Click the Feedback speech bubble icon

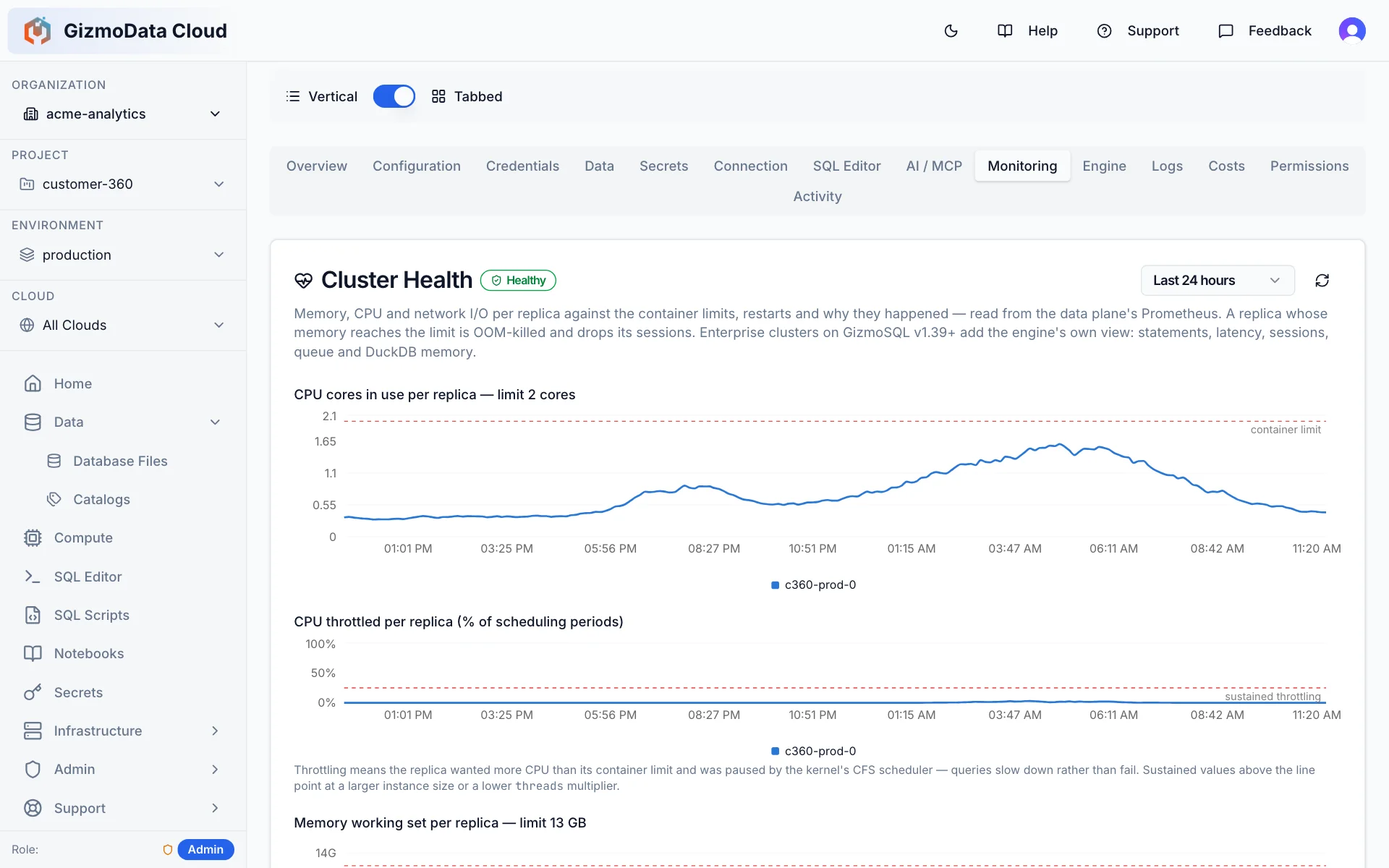point(1226,30)
